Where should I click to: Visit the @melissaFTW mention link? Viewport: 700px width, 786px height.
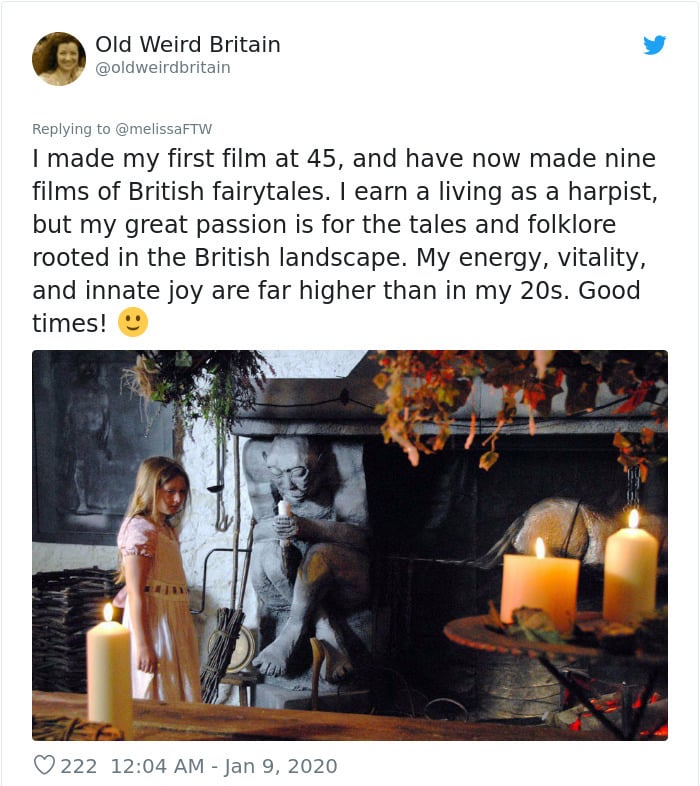tap(164, 129)
